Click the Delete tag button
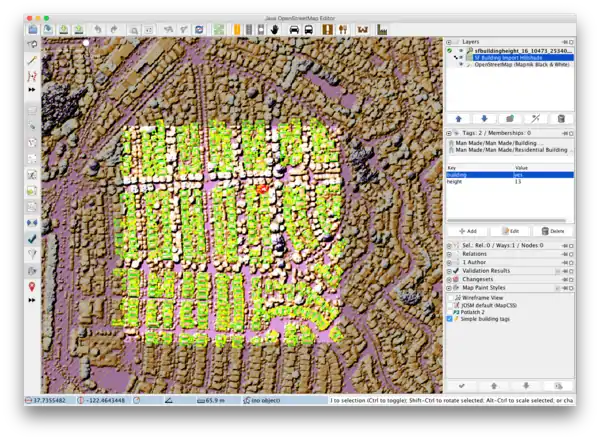The width and height of the screenshot is (600, 440). (552, 231)
